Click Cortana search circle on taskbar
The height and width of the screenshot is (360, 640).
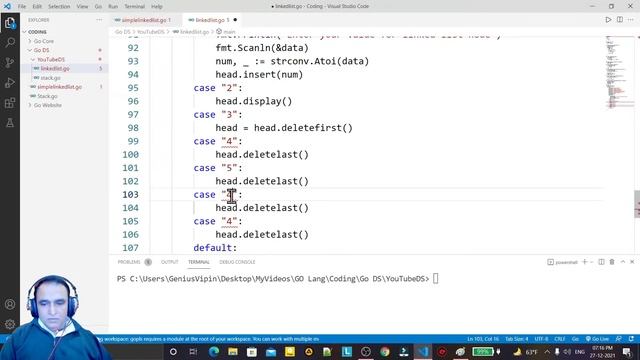(x=173, y=351)
